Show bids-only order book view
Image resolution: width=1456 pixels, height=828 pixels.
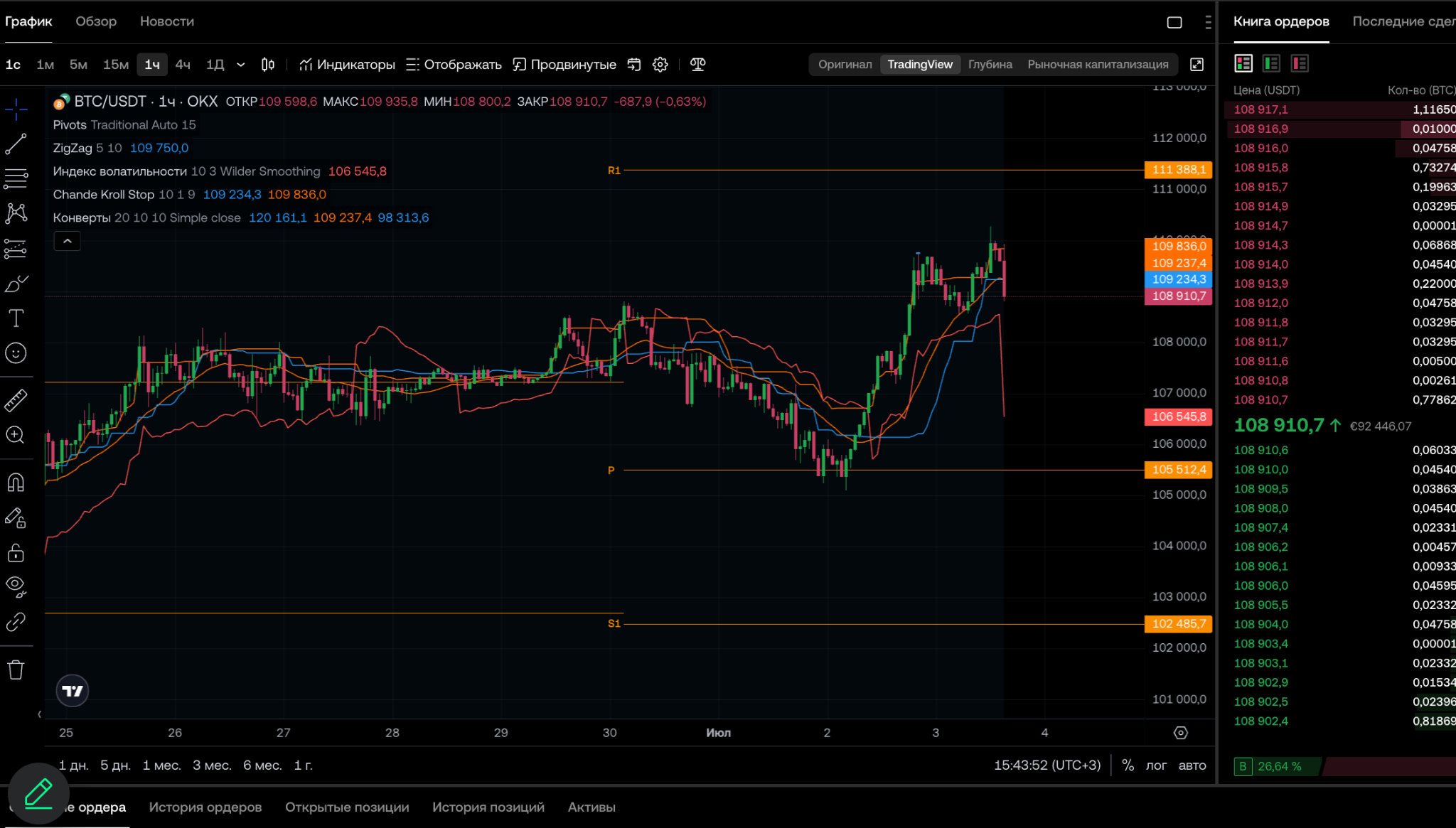click(1271, 63)
